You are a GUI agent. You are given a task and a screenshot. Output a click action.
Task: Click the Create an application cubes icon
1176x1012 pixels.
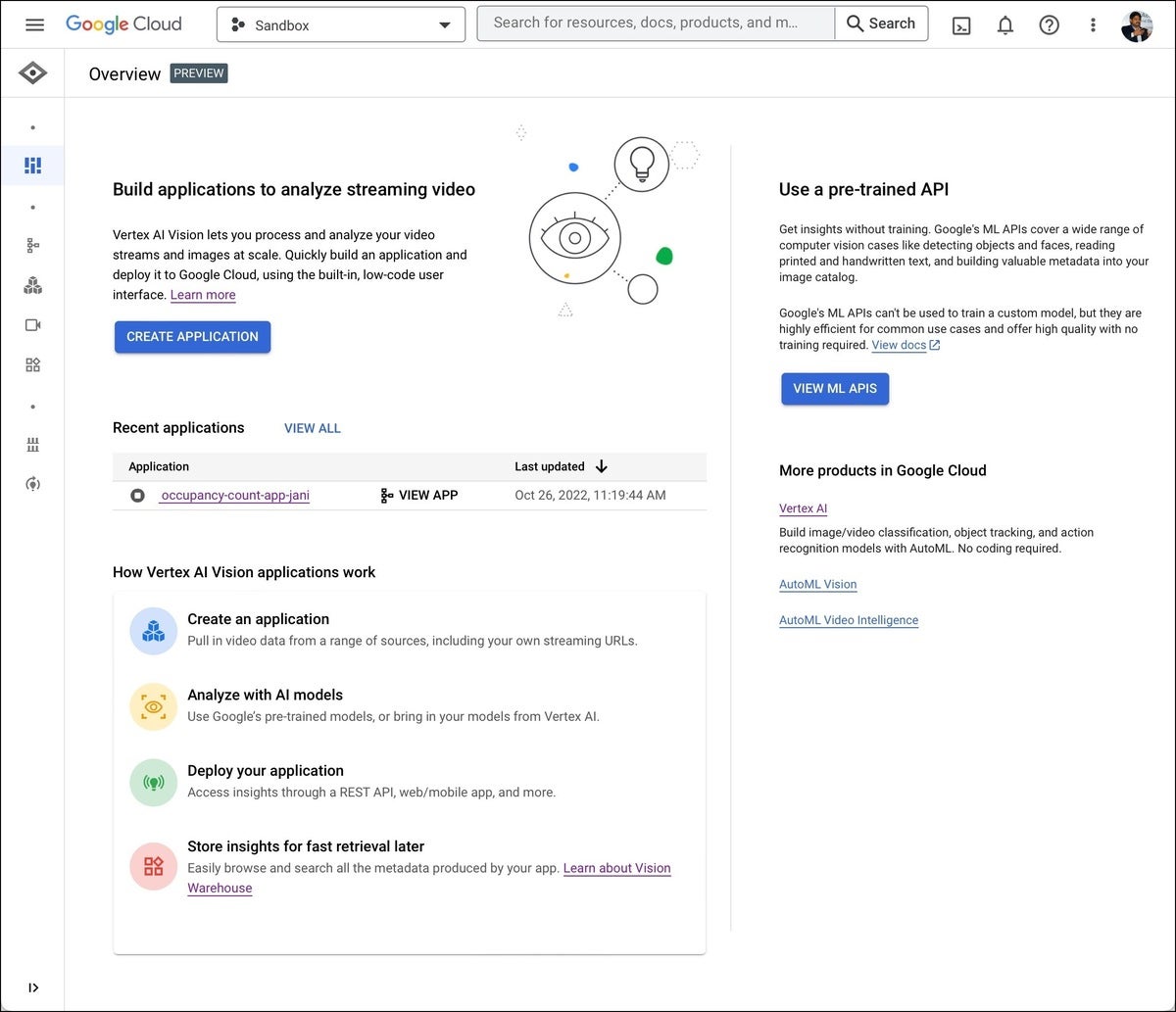click(x=153, y=631)
